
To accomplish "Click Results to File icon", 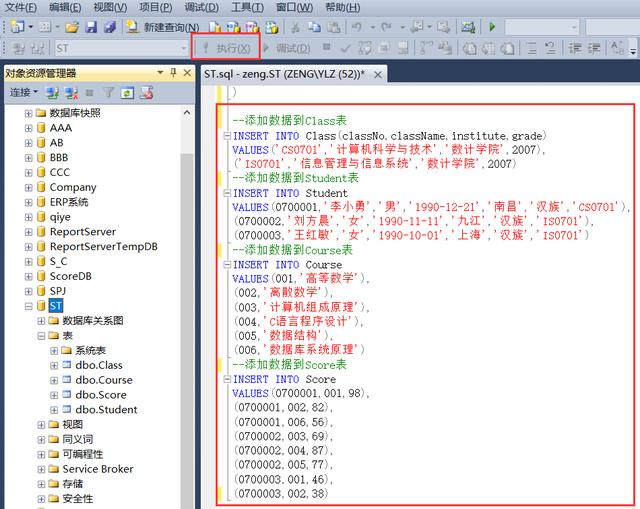I will click(x=507, y=49).
